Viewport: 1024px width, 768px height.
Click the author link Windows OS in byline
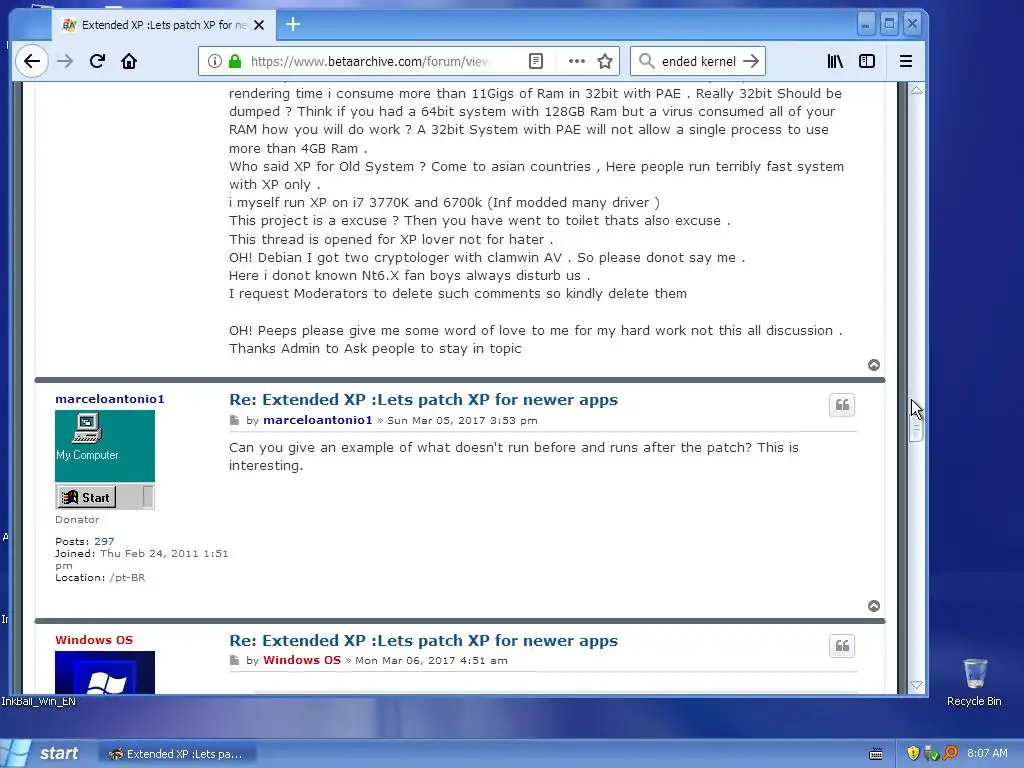click(302, 660)
